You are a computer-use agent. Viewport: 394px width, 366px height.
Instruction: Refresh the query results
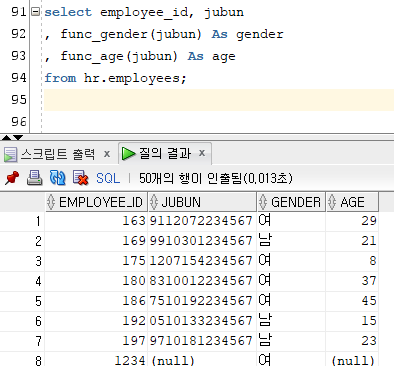(58, 178)
